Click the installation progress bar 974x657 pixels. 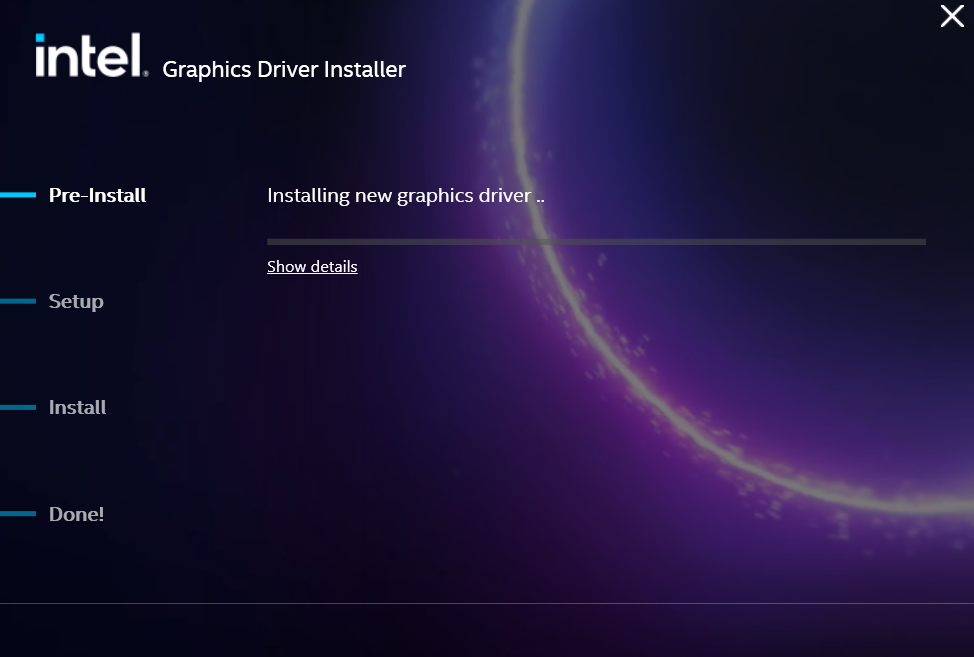click(596, 242)
